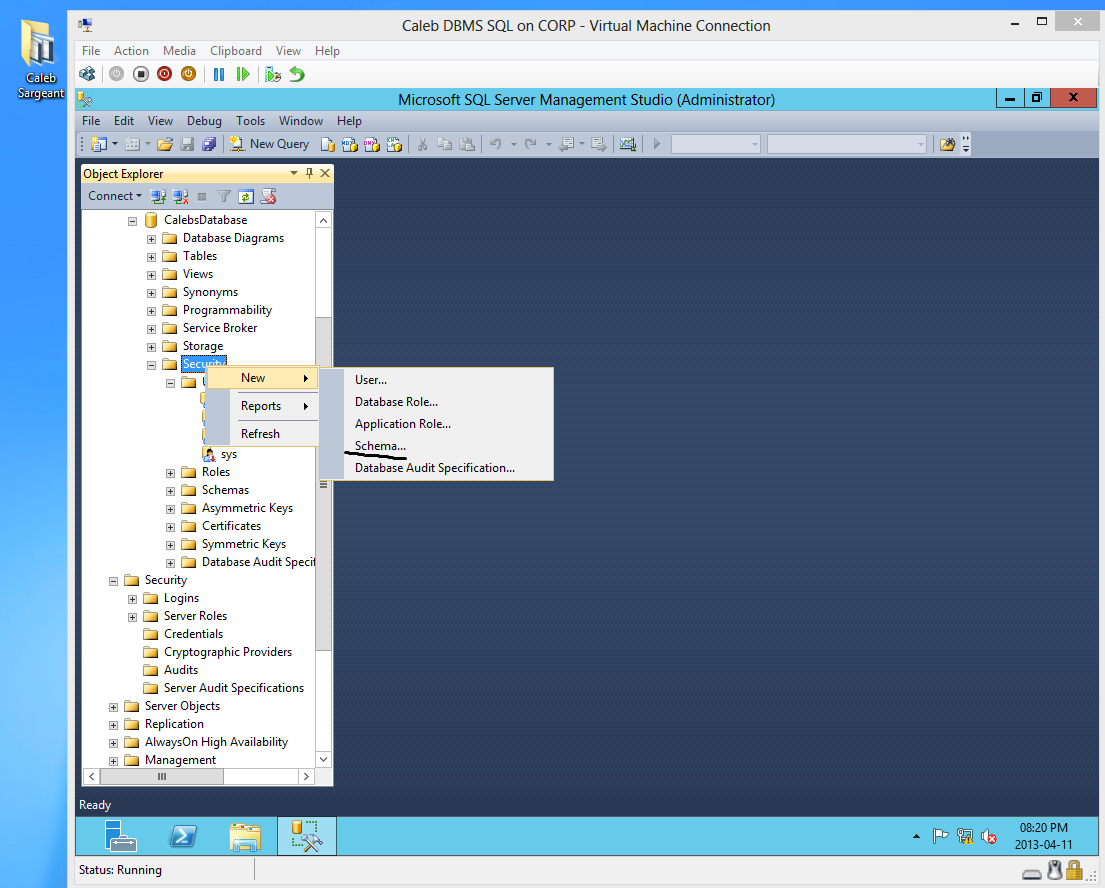Image resolution: width=1105 pixels, height=888 pixels.
Task: Open the Caleb Sargeant desktop folder
Action: pyautogui.click(x=40, y=61)
